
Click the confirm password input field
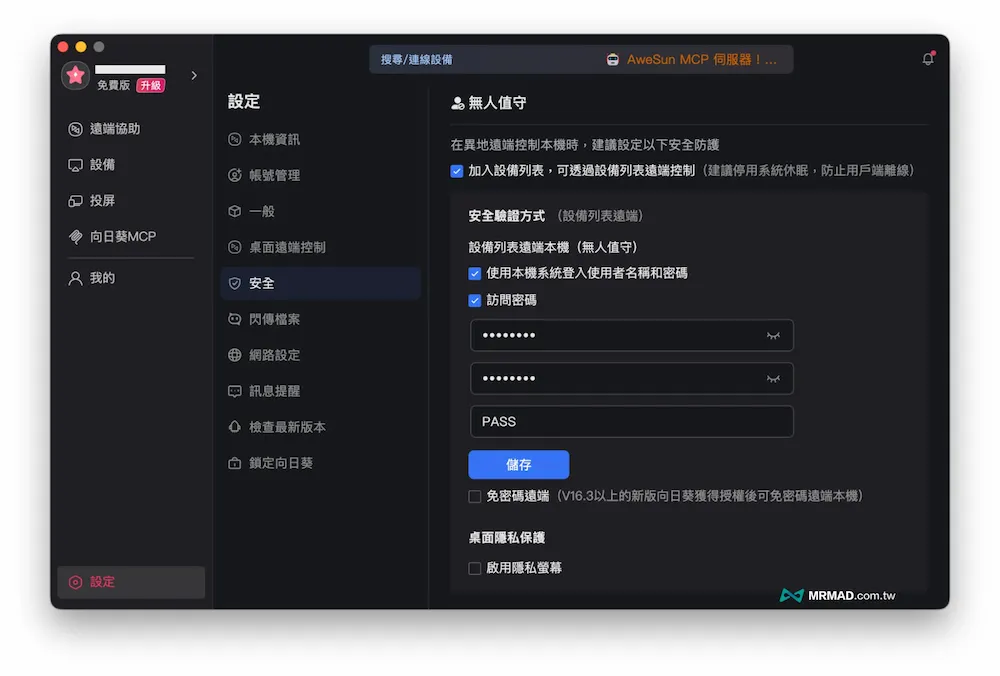tap(631, 379)
